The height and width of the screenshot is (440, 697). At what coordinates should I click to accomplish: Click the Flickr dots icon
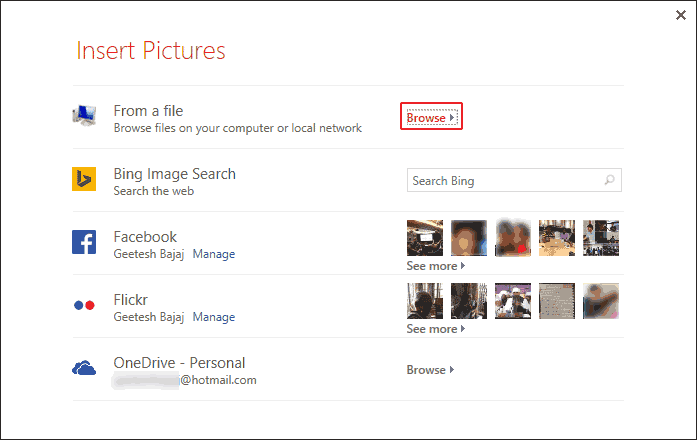click(84, 305)
